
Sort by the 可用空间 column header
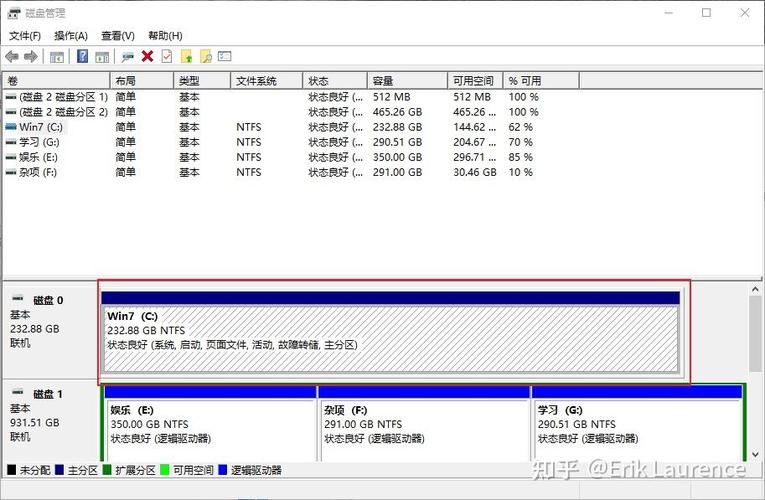click(x=475, y=80)
